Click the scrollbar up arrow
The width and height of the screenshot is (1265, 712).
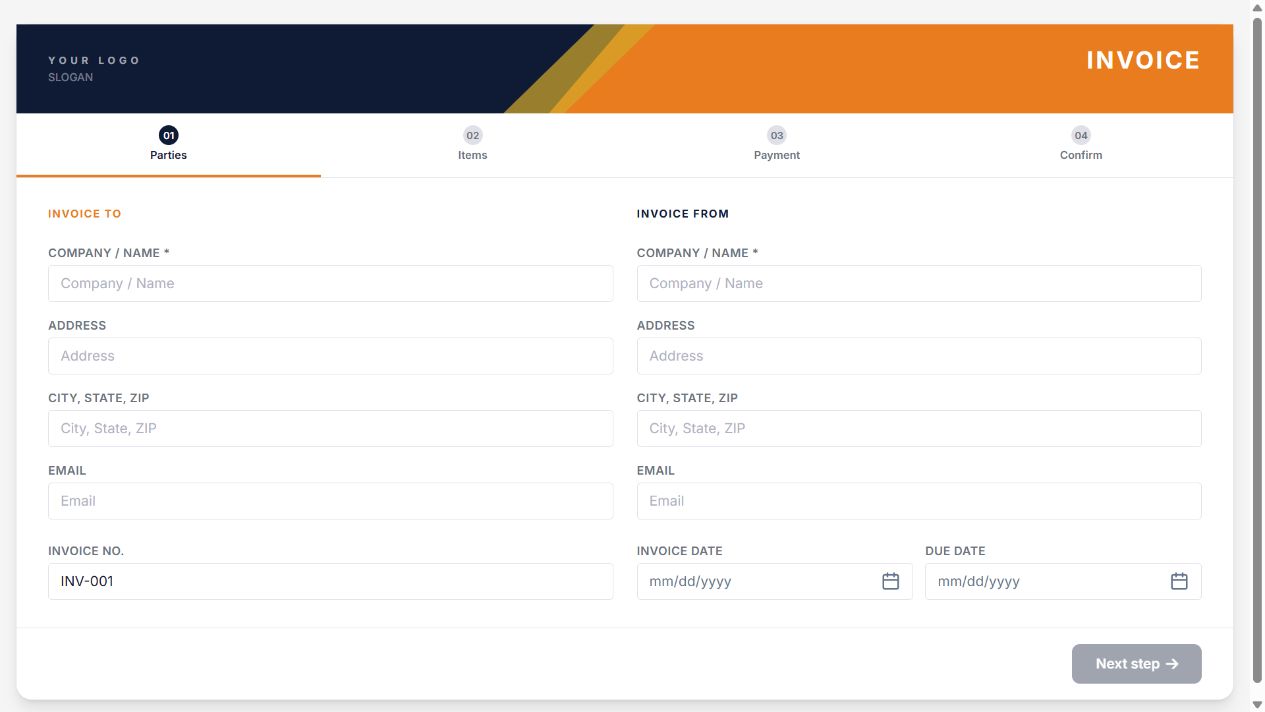pyautogui.click(x=1257, y=7)
